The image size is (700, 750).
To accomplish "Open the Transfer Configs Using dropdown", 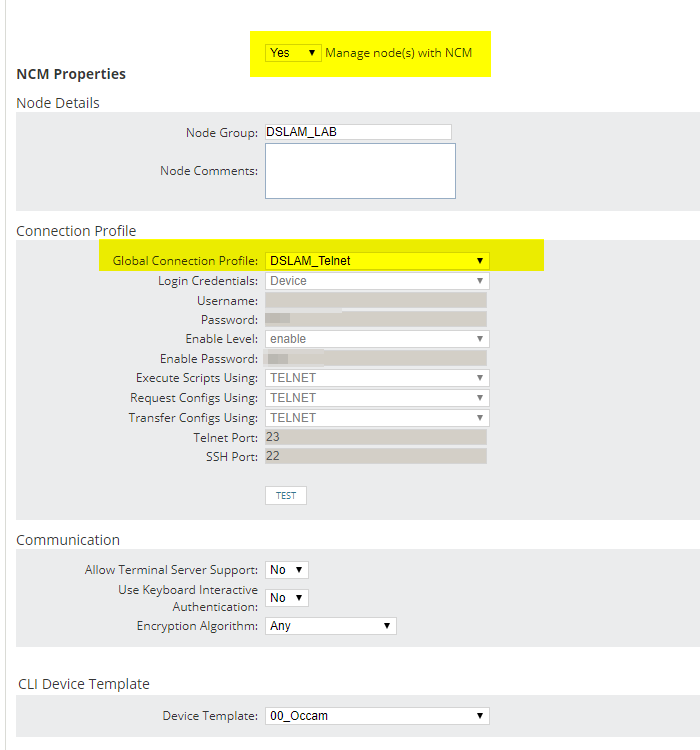I will [x=377, y=418].
